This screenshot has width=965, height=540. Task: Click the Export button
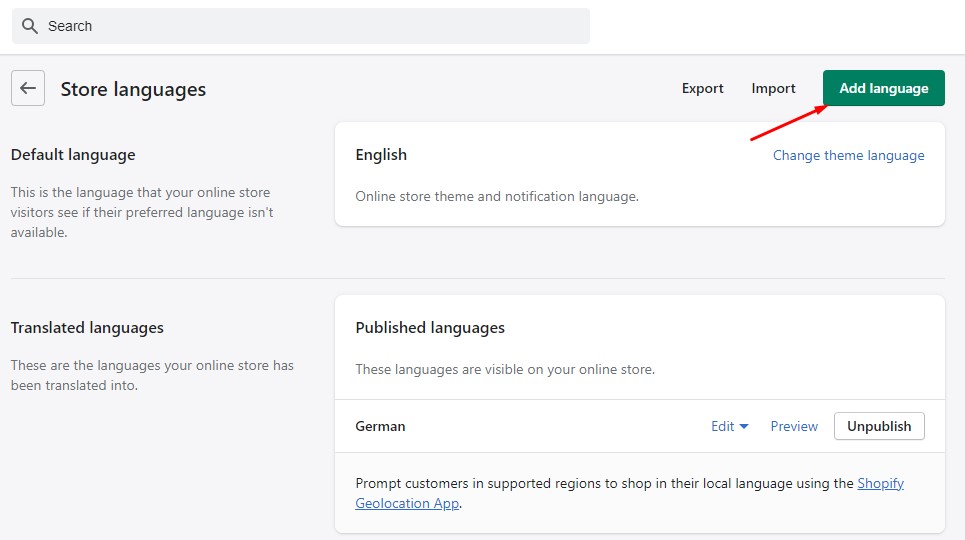point(702,88)
